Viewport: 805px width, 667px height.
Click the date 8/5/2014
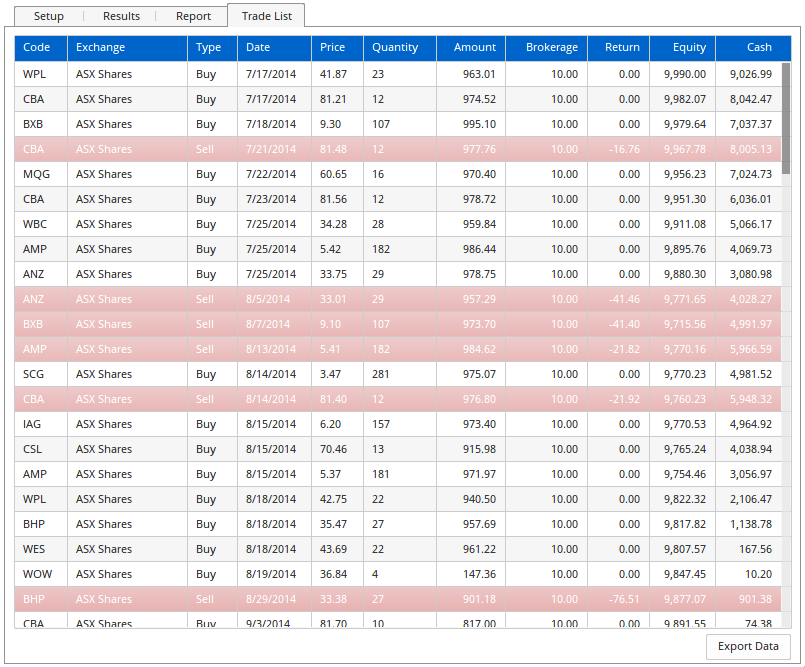(268, 299)
